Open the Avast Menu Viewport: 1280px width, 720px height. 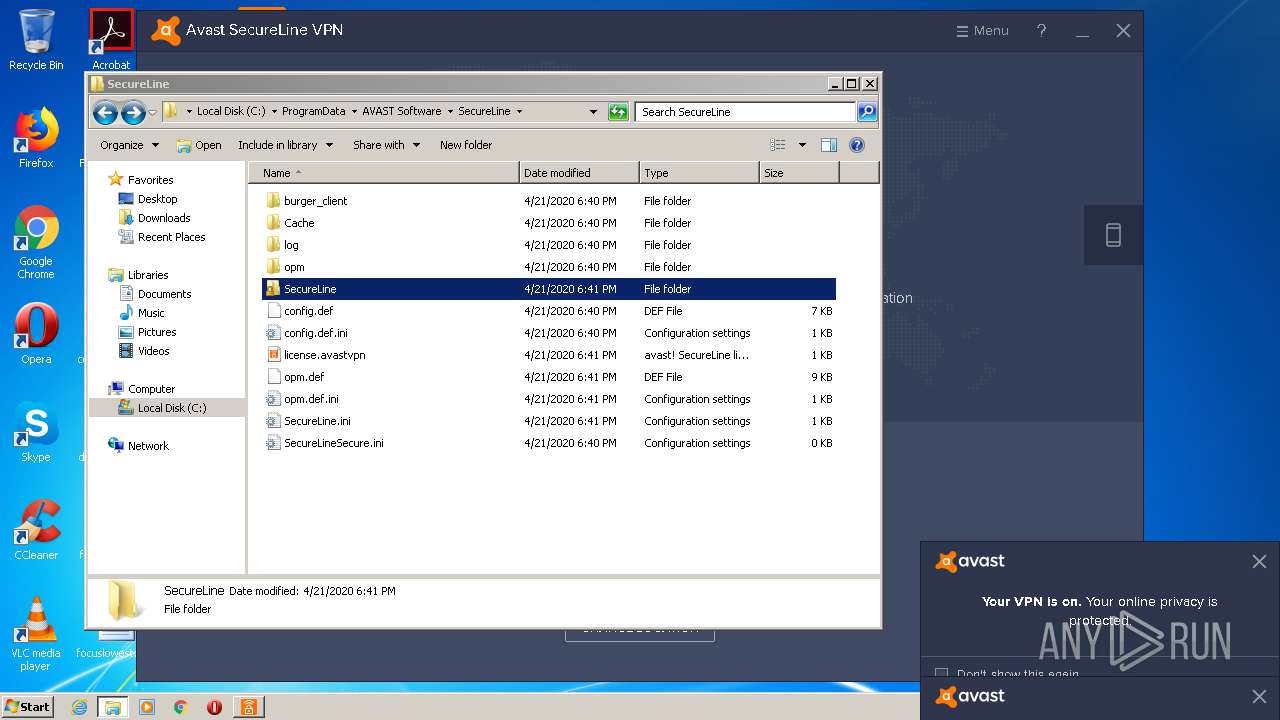tap(982, 31)
